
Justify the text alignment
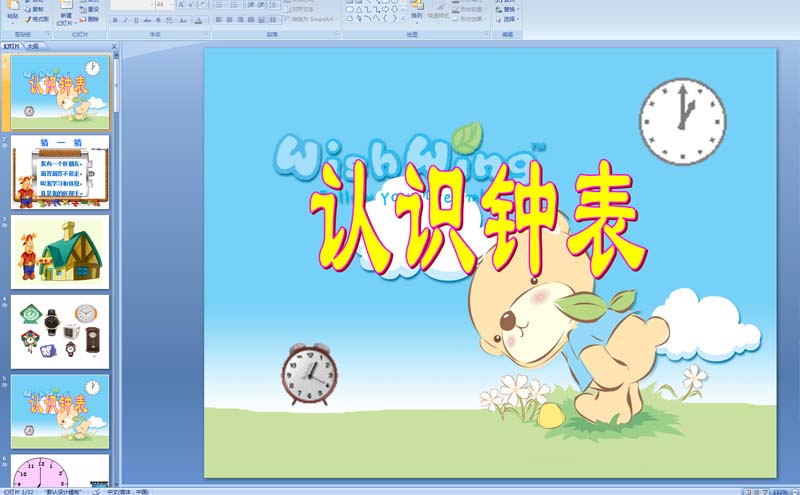(x=251, y=19)
